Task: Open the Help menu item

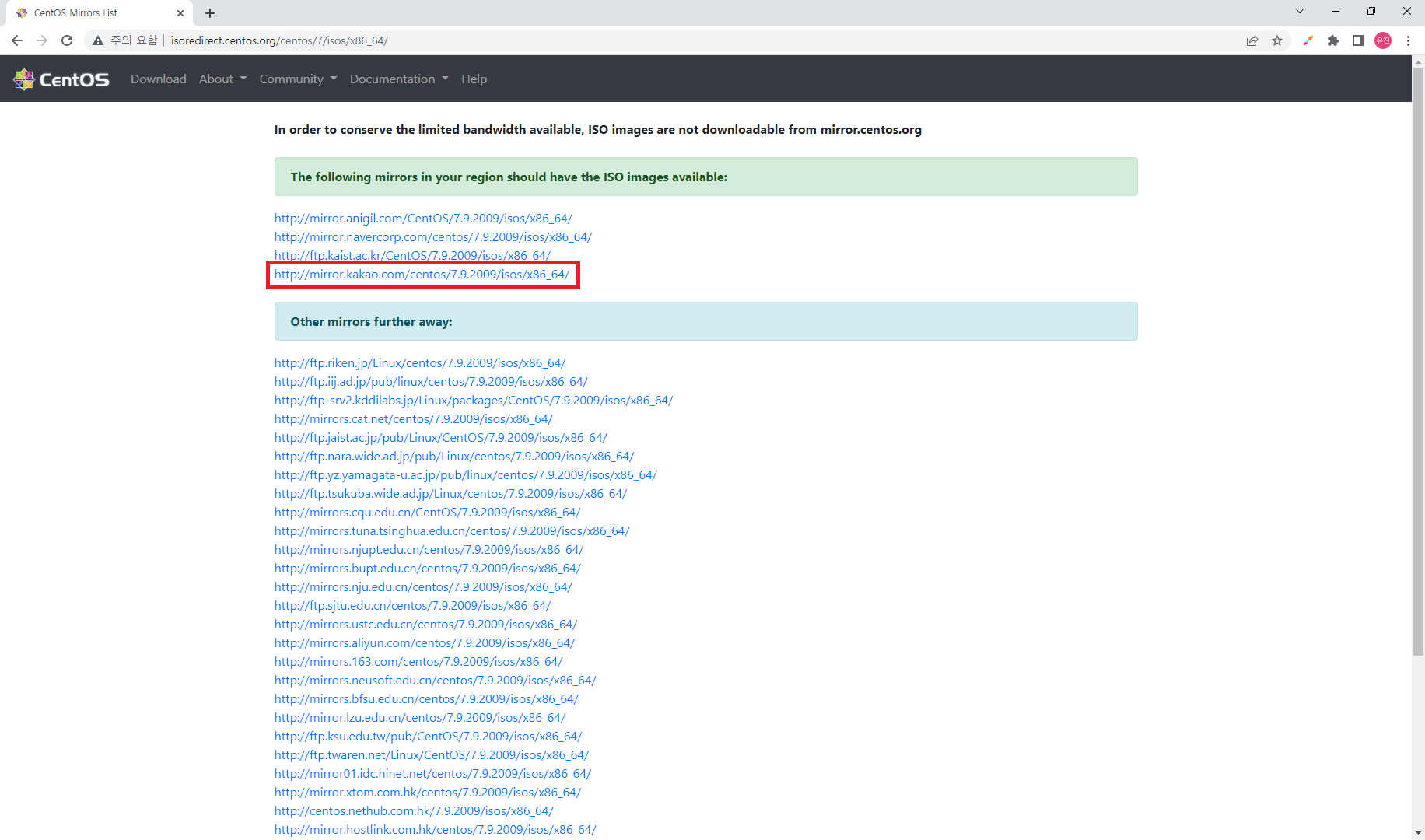Action: click(x=474, y=79)
